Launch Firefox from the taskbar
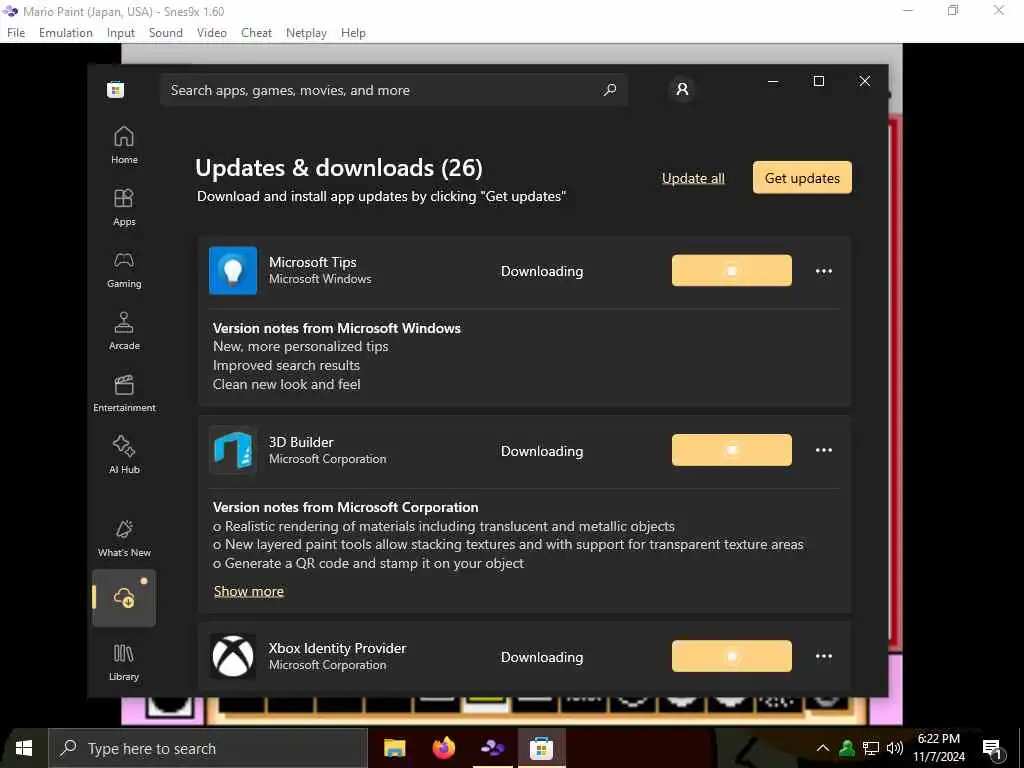The height and width of the screenshot is (768, 1024). point(444,748)
